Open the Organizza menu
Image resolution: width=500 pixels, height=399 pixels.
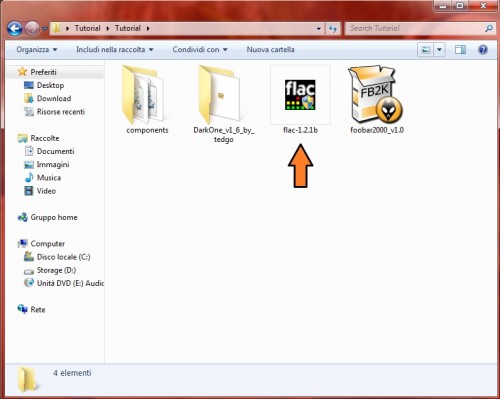37,50
